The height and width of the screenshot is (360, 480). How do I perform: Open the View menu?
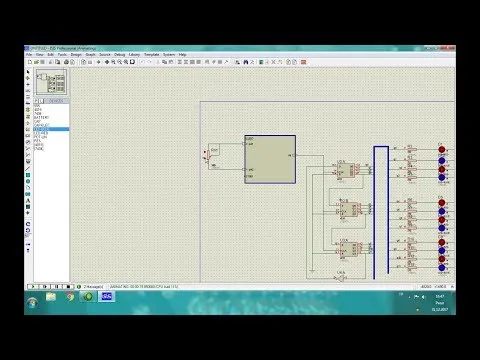40,54
